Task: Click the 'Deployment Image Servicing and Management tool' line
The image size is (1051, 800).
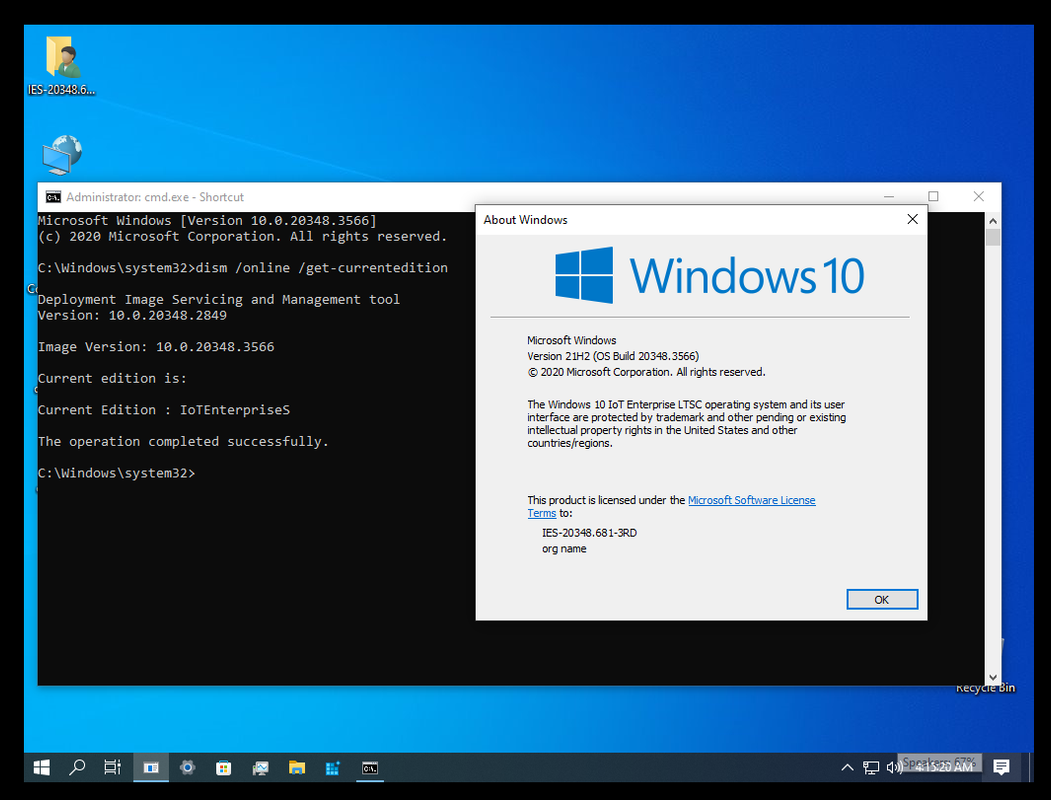Action: 219,299
